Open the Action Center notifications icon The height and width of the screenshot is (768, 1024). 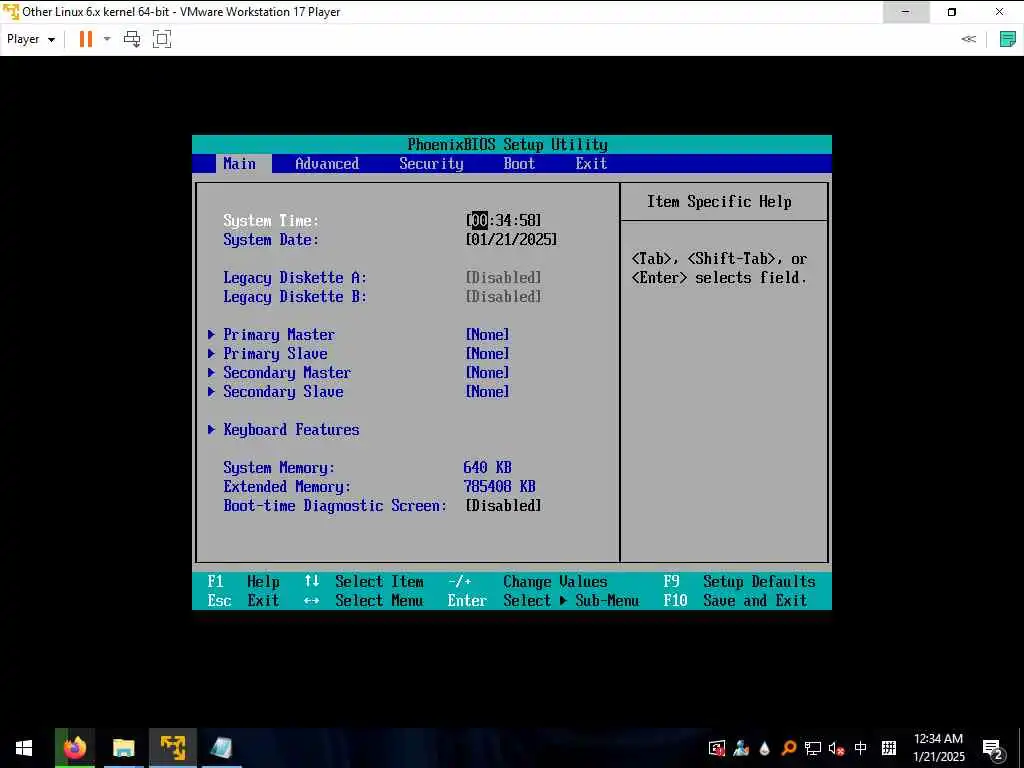pos(993,748)
